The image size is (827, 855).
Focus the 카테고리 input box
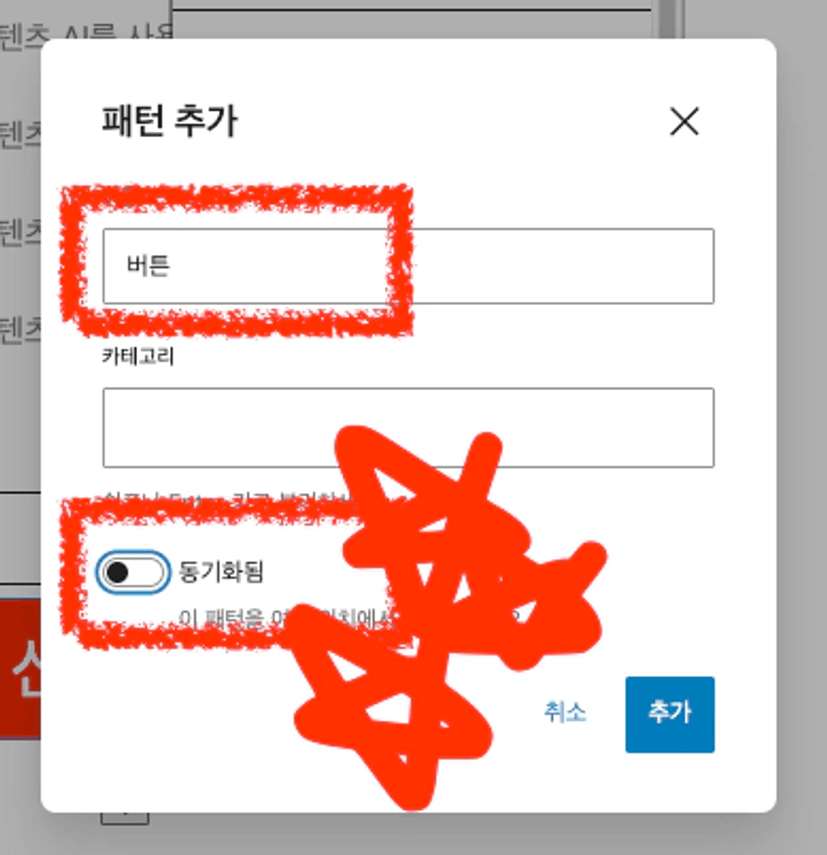[408, 428]
